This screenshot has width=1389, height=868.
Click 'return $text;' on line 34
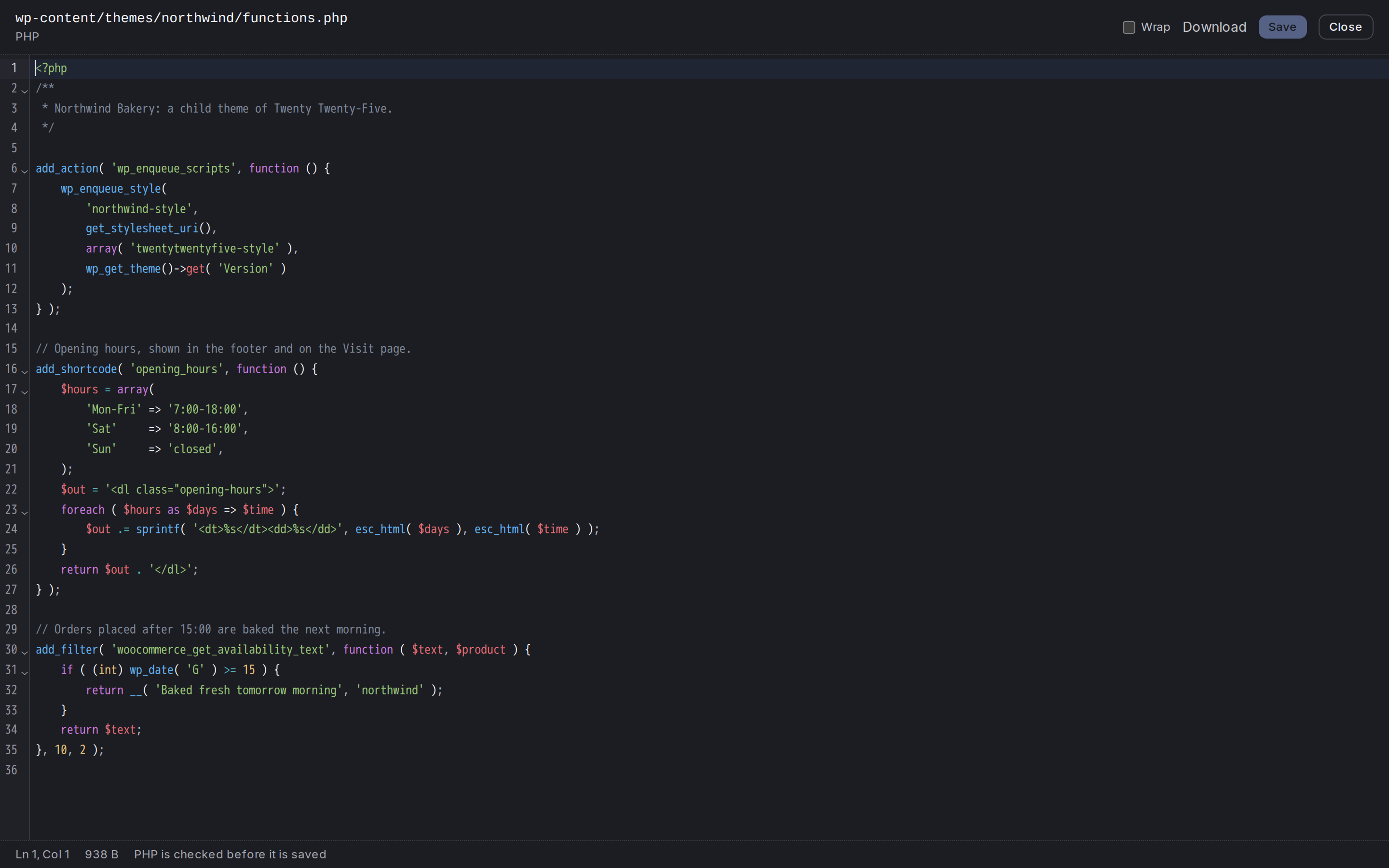tap(101, 730)
